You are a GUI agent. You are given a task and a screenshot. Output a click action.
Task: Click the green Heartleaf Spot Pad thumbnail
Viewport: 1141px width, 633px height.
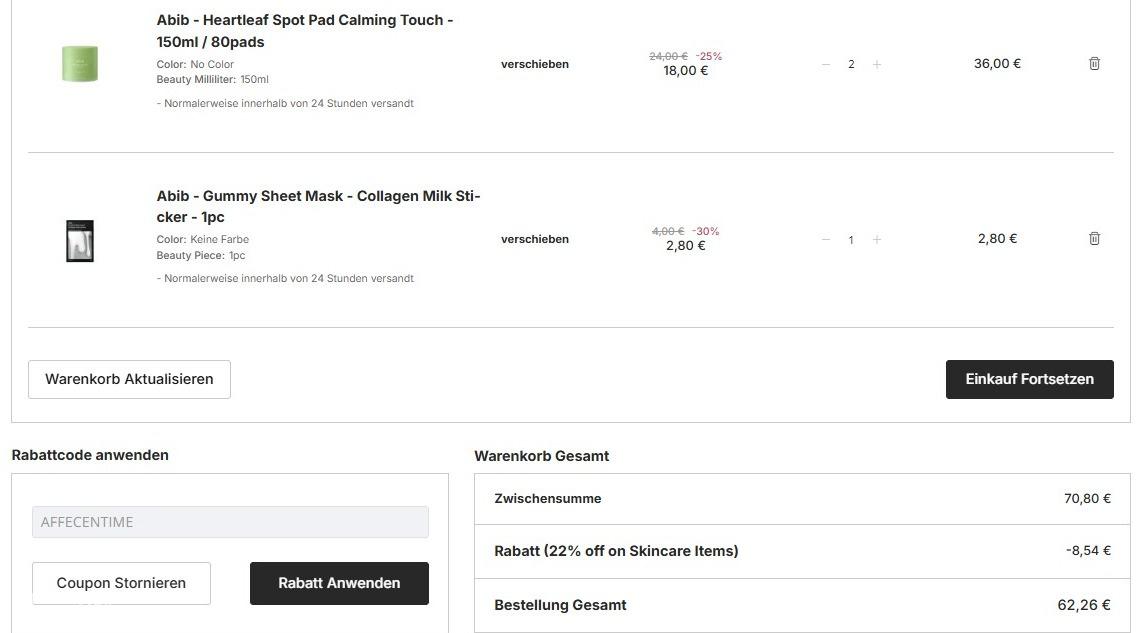point(80,64)
